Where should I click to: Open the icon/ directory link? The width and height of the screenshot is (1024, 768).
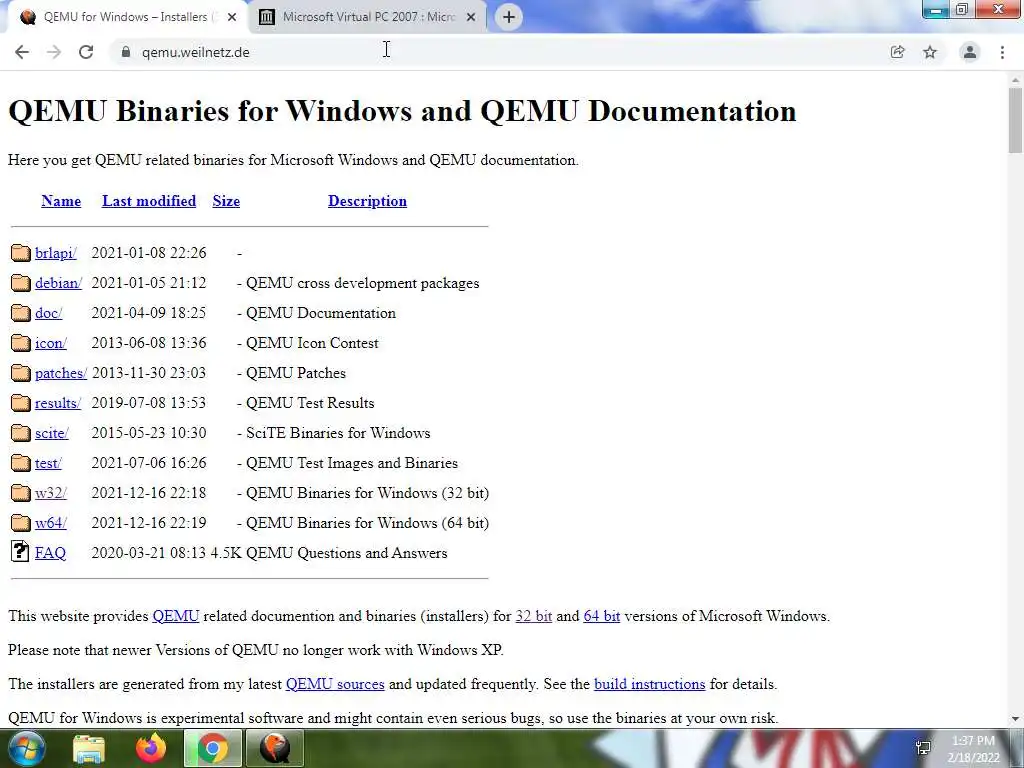tap(50, 344)
